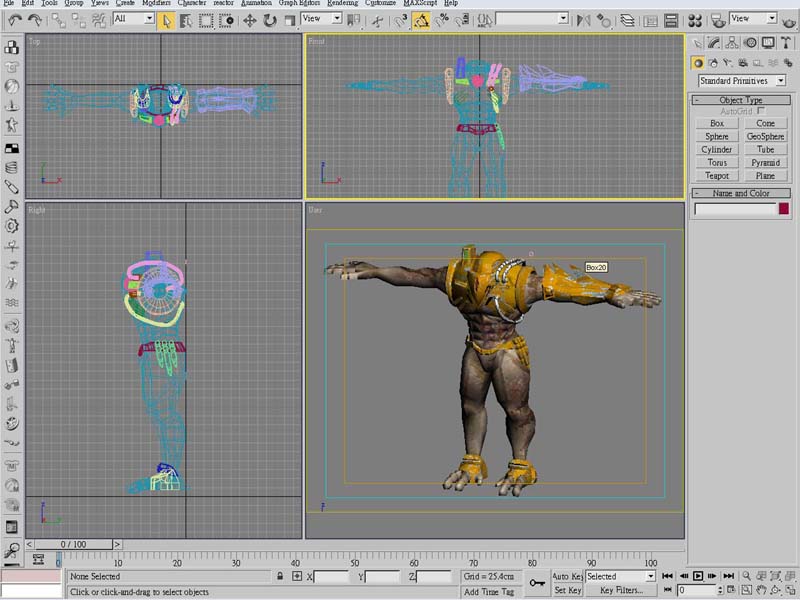Image resolution: width=800 pixels, height=600 pixels.
Task: Click the Cylinder button
Action: point(717,149)
